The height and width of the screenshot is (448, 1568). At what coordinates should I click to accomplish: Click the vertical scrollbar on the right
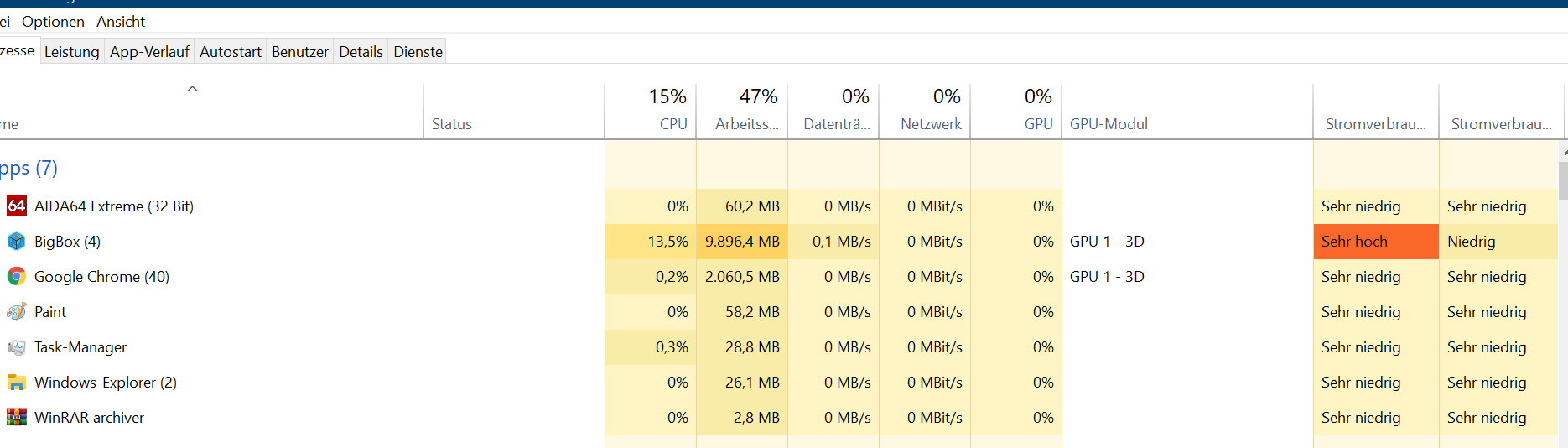coord(1563,180)
